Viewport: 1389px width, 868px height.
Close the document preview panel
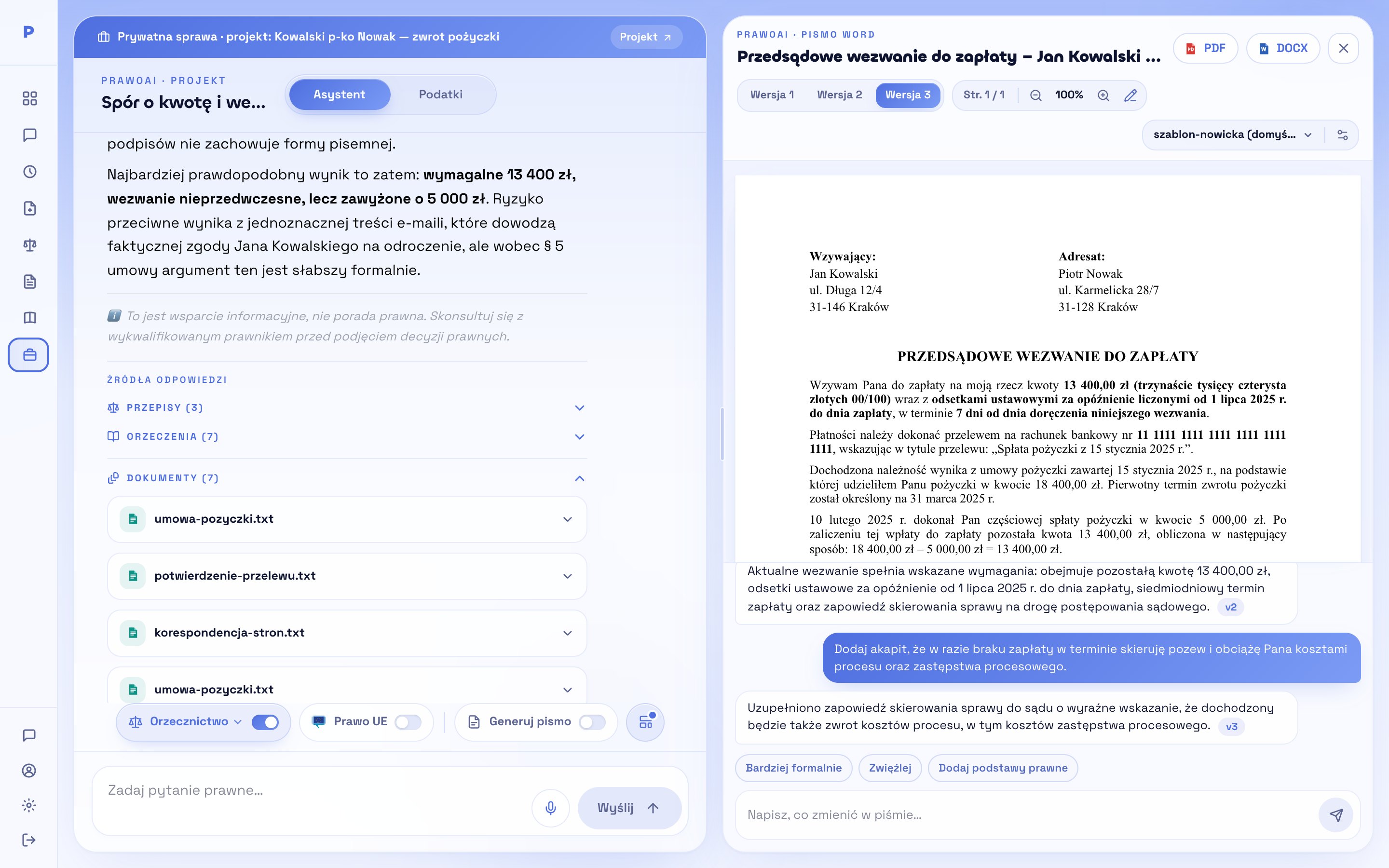pos(1344,48)
